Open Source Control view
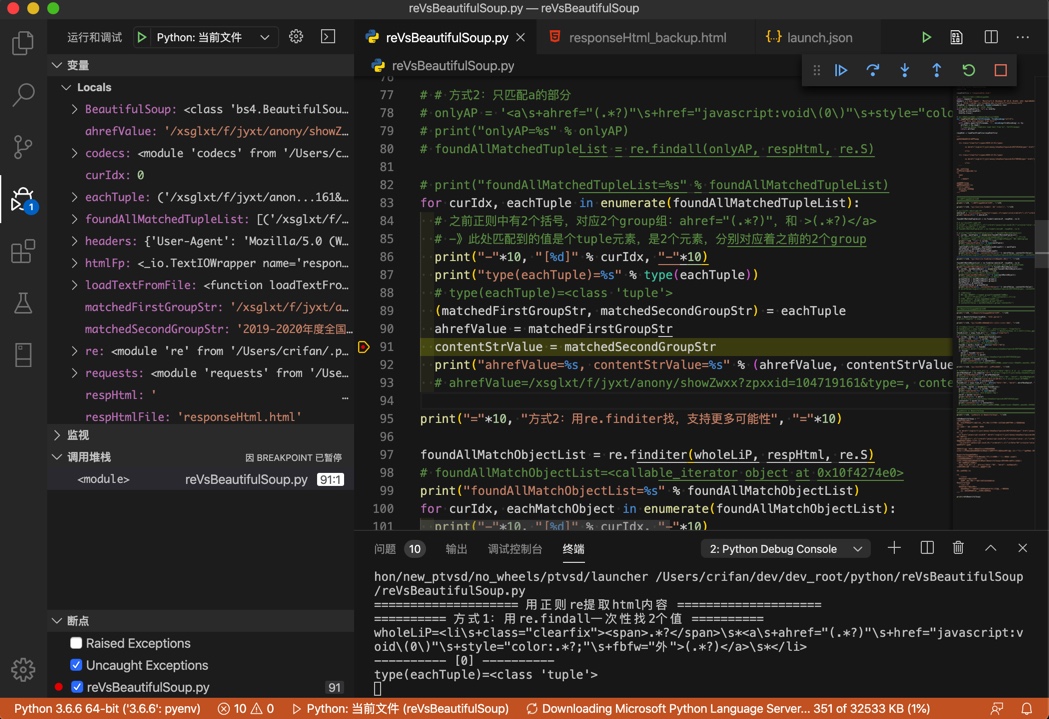 click(23, 146)
